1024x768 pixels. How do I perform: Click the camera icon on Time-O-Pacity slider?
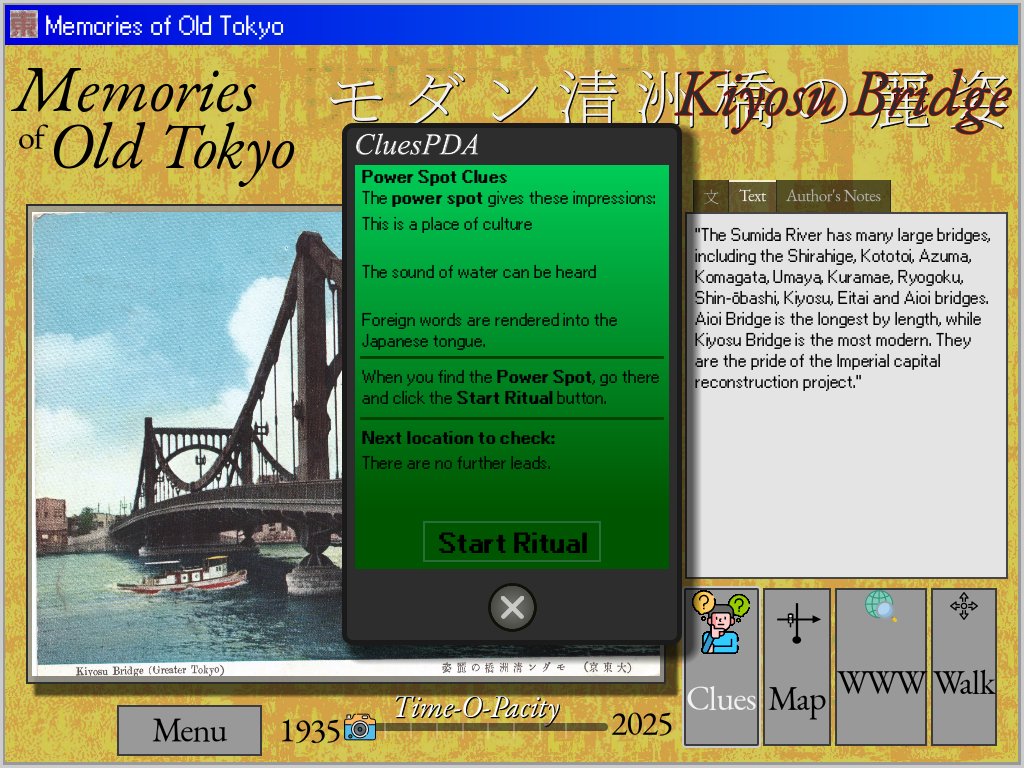[x=360, y=727]
